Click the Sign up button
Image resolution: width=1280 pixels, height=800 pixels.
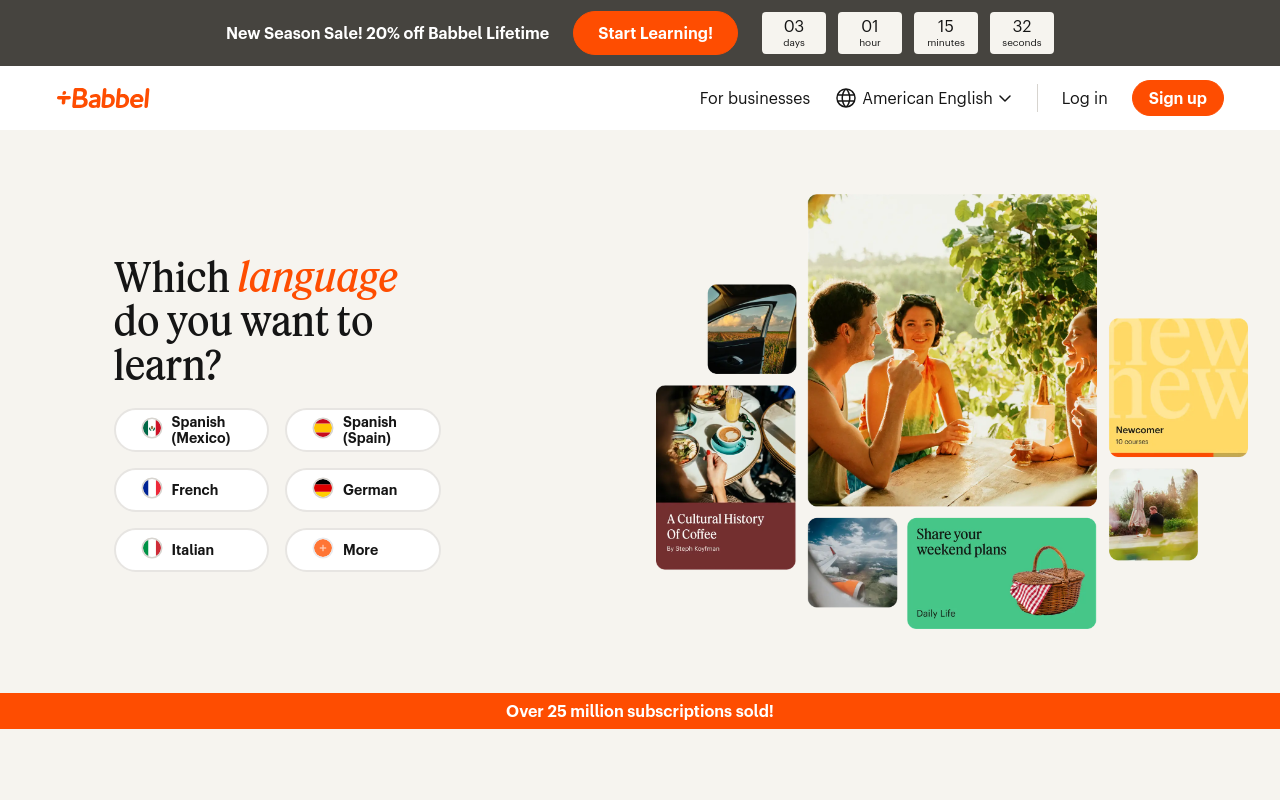click(1177, 98)
